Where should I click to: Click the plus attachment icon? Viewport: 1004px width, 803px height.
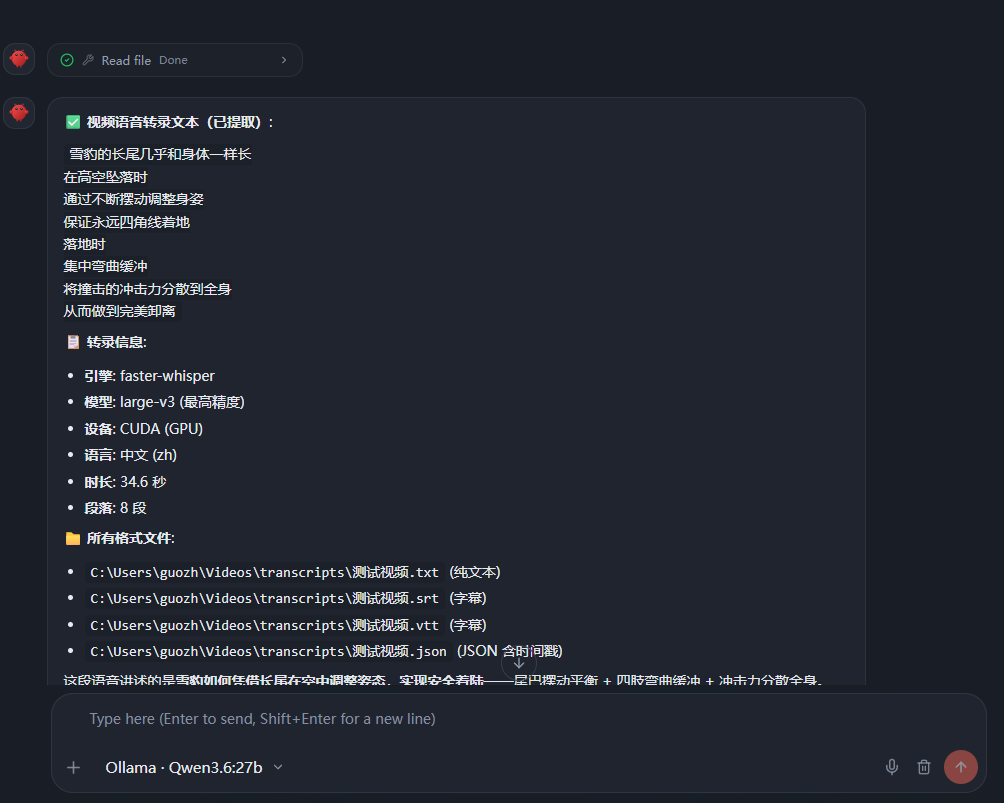(74, 767)
